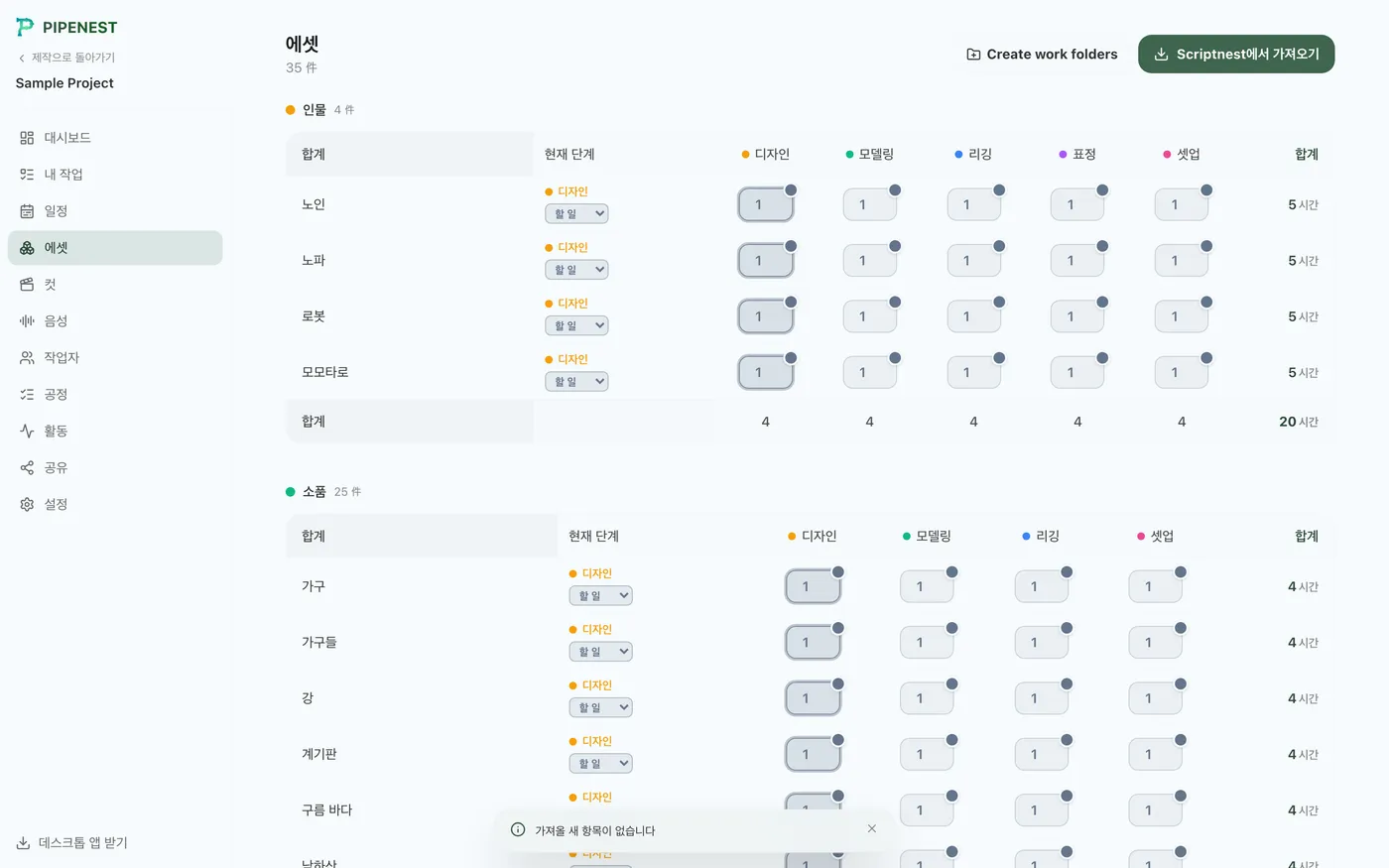Viewport: 1389px width, 868px height.
Task: Click the 작업자 people icon
Action: click(27, 358)
